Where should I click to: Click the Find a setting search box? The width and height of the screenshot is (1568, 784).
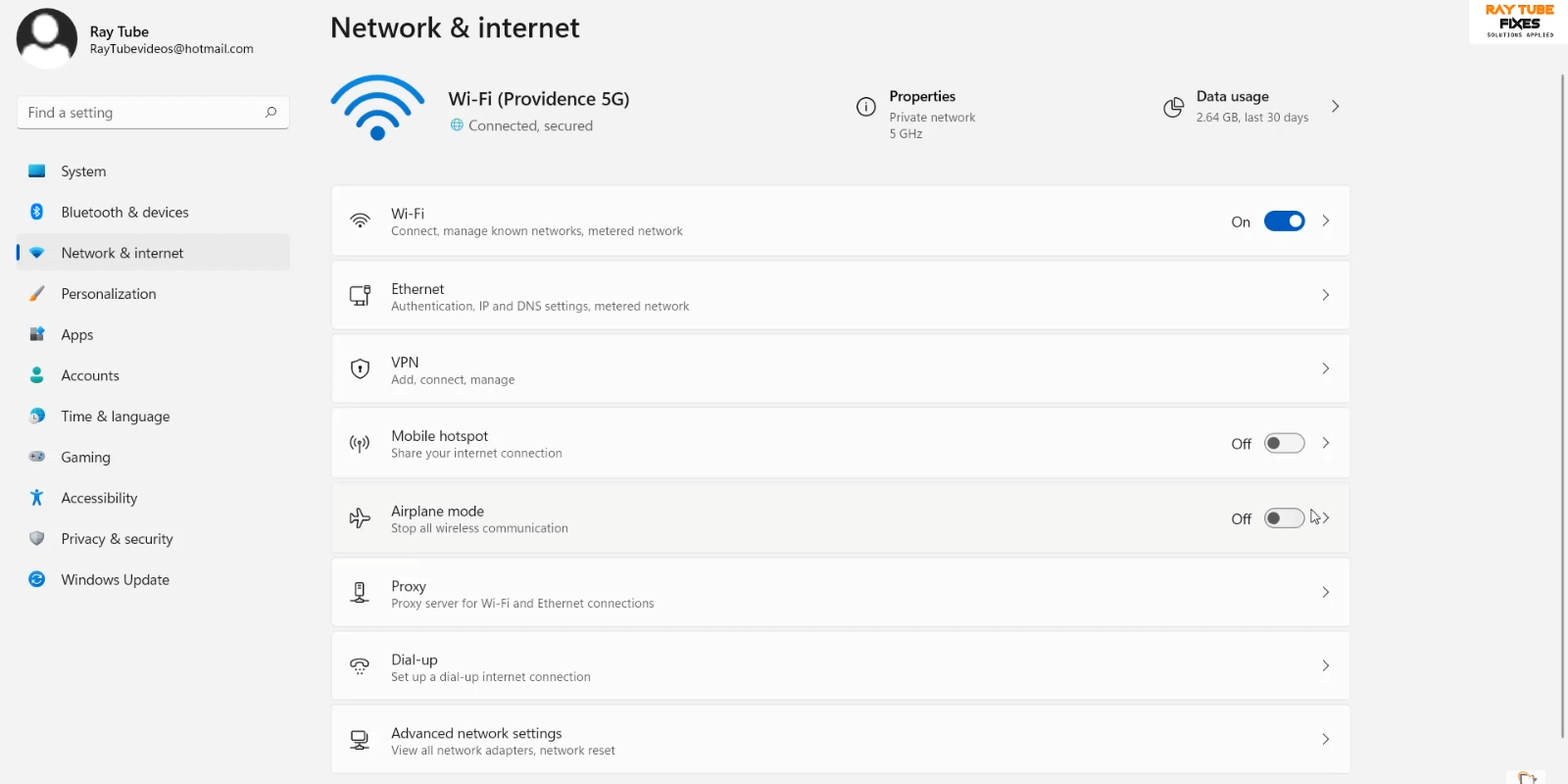[x=142, y=113]
